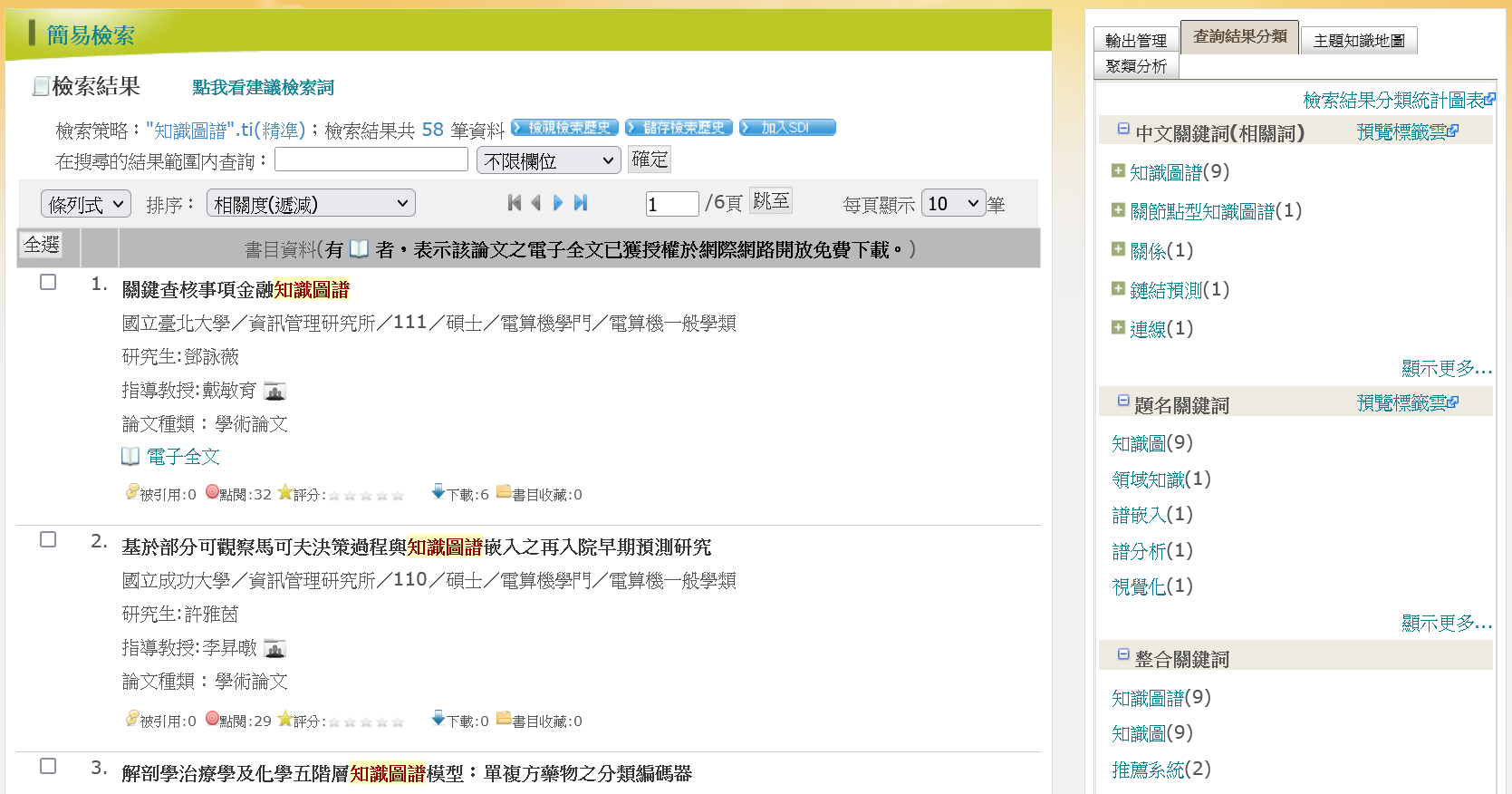
Task: Expand 知識圖譜(9) keyword node
Action: click(x=1118, y=170)
